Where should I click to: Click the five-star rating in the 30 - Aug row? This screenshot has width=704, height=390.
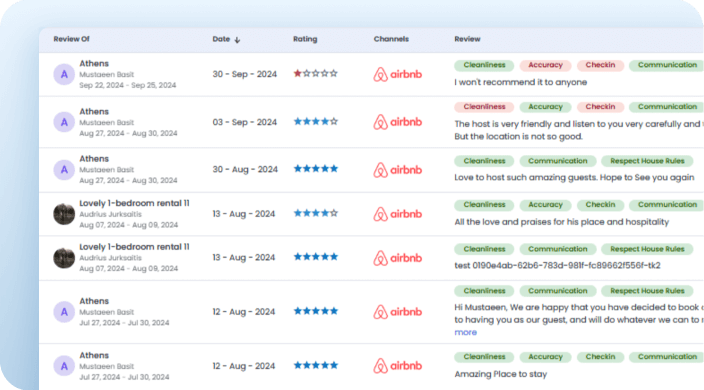(315, 169)
